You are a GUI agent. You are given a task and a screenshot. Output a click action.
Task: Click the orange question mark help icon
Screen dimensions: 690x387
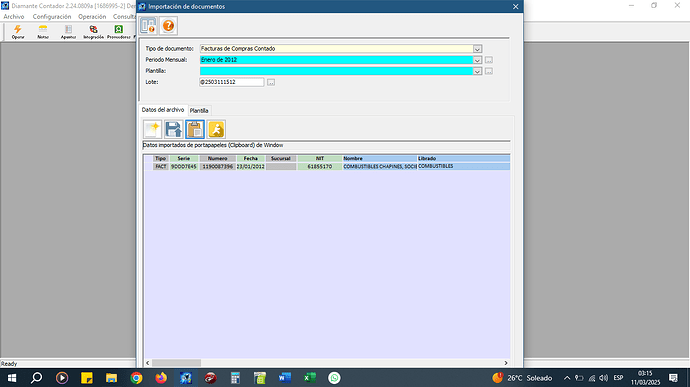168,26
